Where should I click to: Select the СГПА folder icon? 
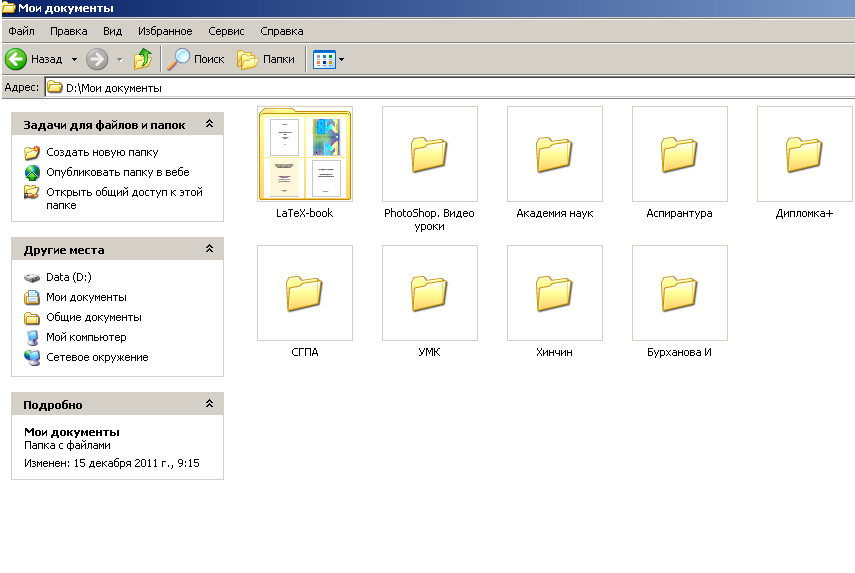click(x=304, y=293)
